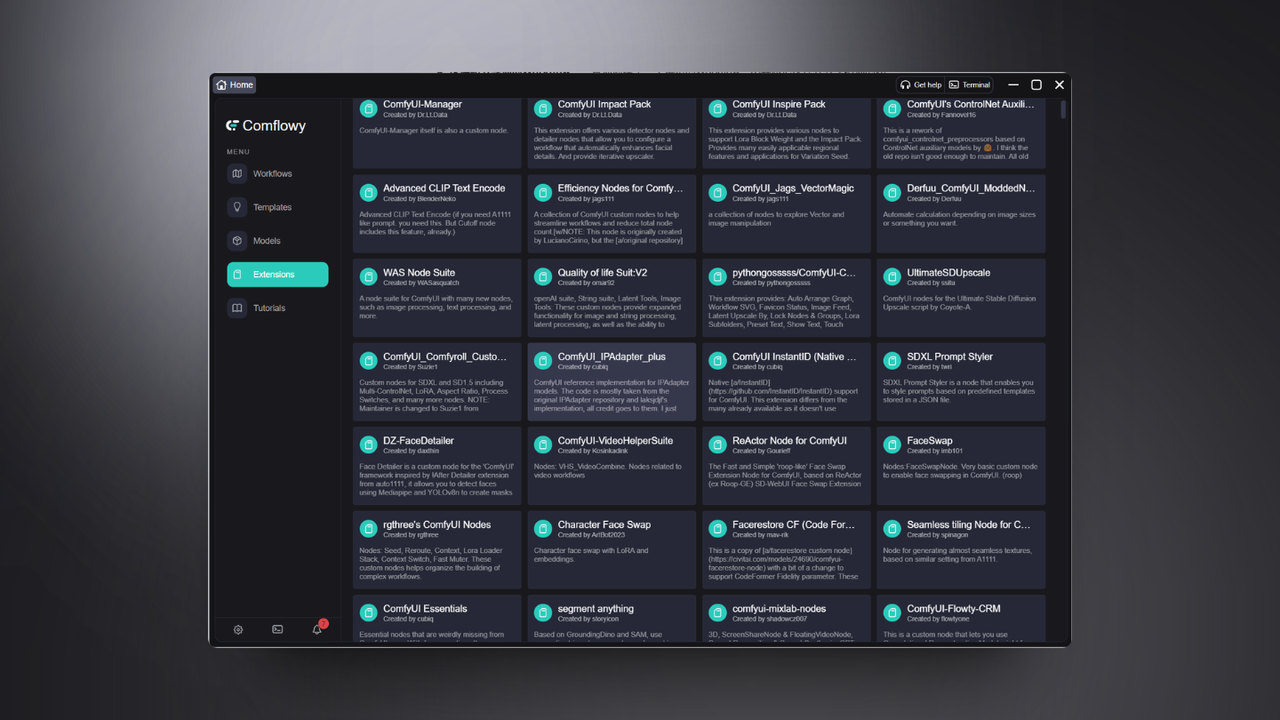The image size is (1280, 720).
Task: Click the SDXL Prompt Styler icon
Action: click(x=892, y=360)
